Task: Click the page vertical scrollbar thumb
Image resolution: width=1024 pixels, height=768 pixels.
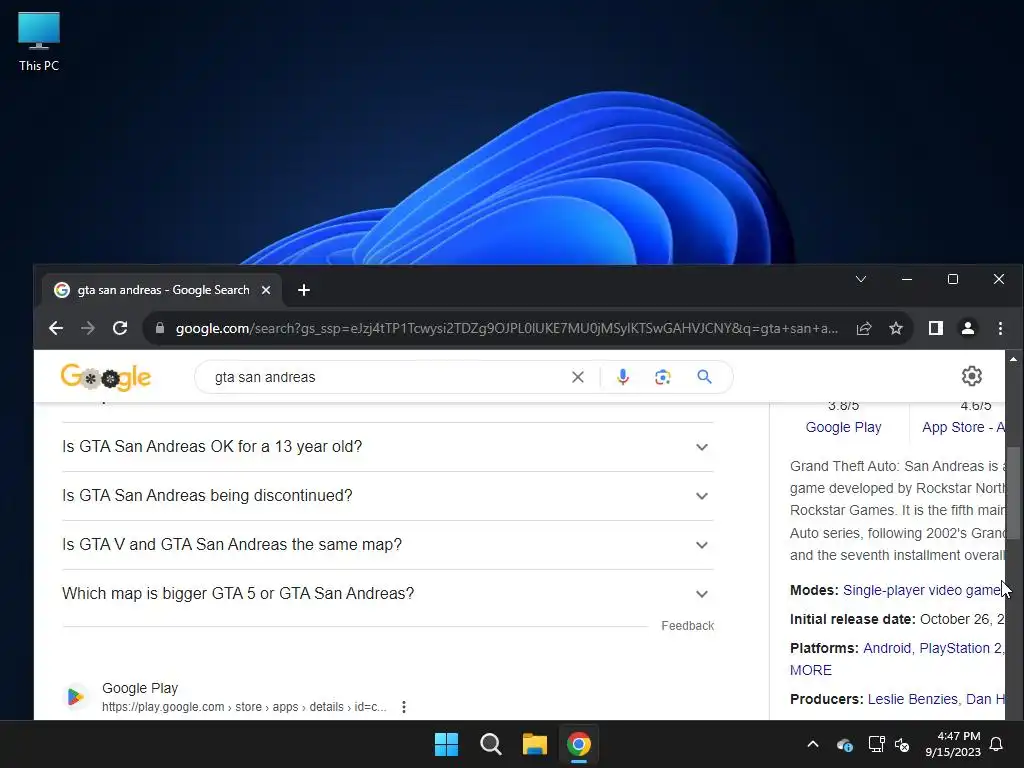Action: pos(1013,493)
